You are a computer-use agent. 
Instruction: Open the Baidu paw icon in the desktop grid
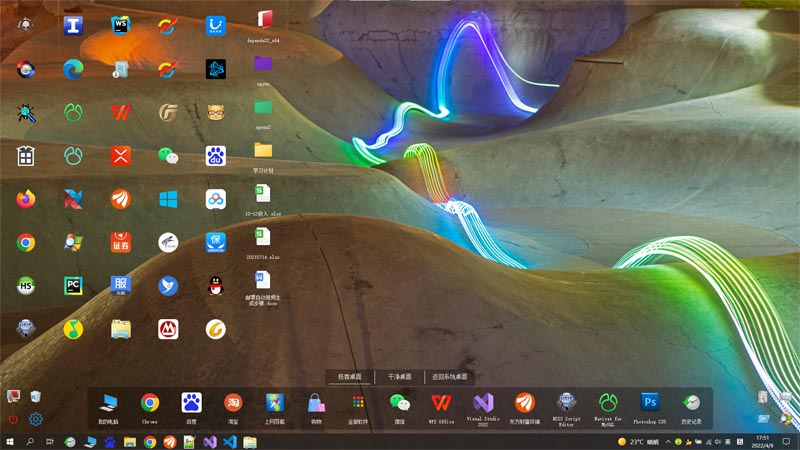[216, 156]
